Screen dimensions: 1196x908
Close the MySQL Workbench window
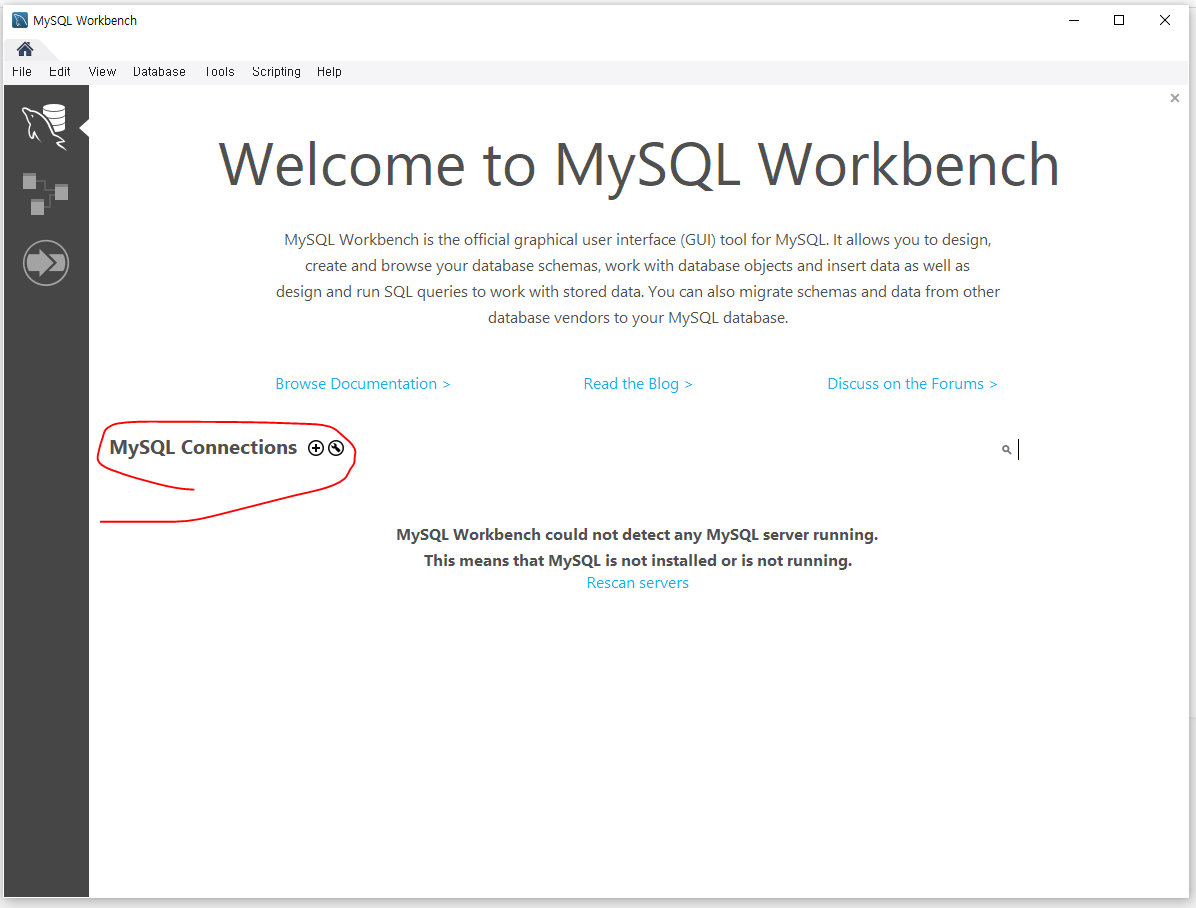pos(1165,21)
